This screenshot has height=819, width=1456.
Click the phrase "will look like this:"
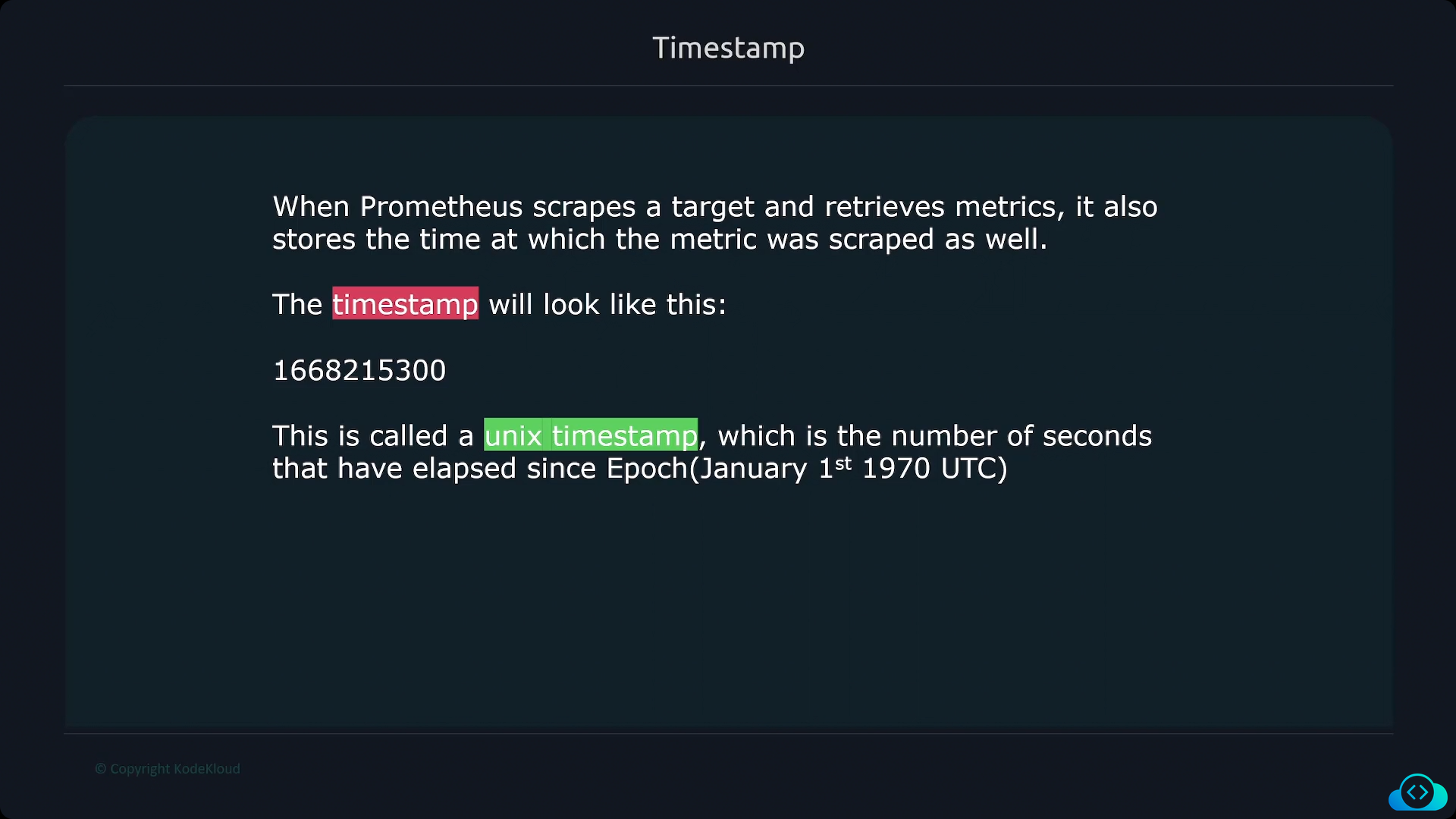coord(607,304)
